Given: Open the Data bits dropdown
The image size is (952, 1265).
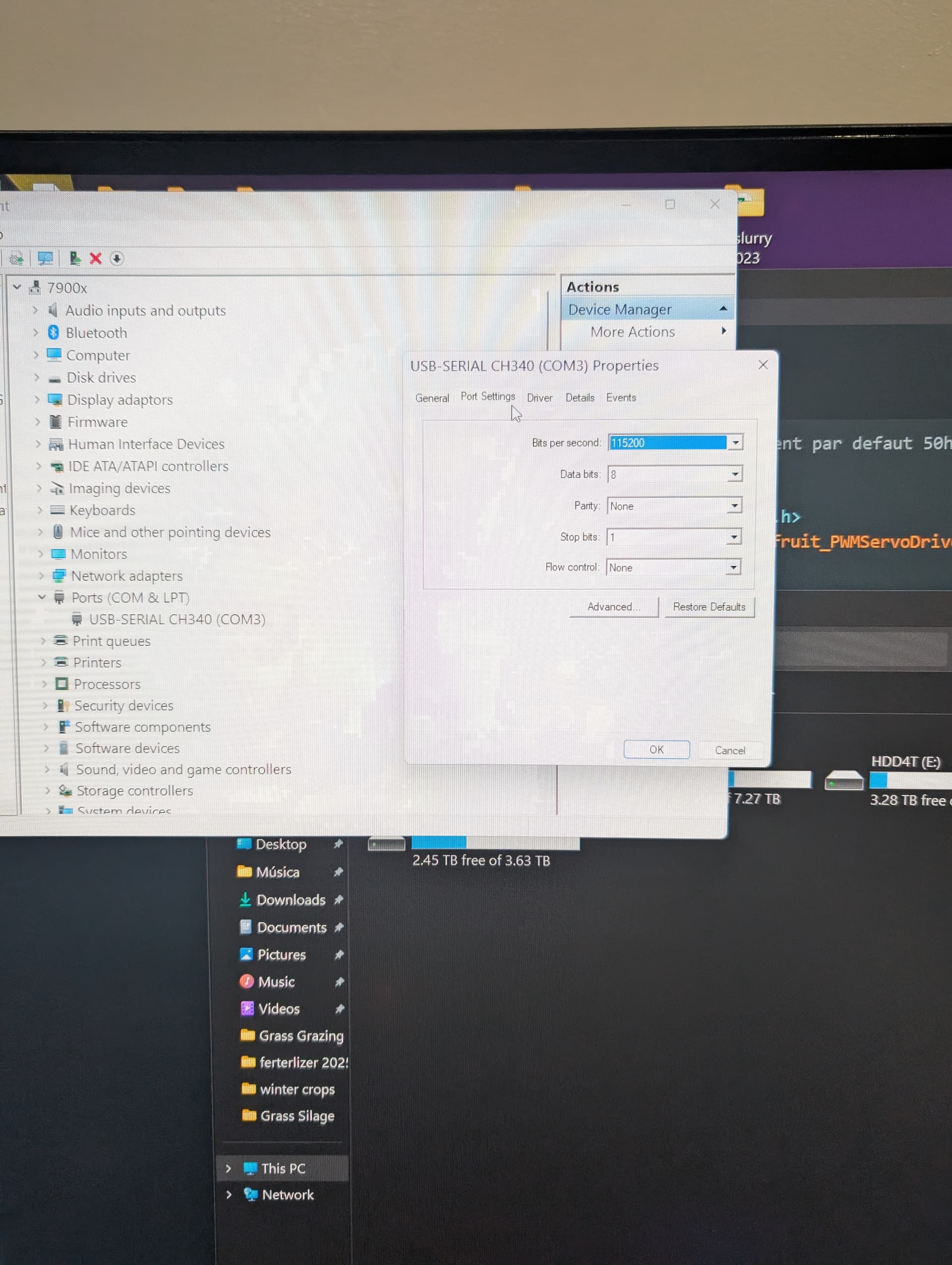Looking at the screenshot, I should click(x=734, y=474).
